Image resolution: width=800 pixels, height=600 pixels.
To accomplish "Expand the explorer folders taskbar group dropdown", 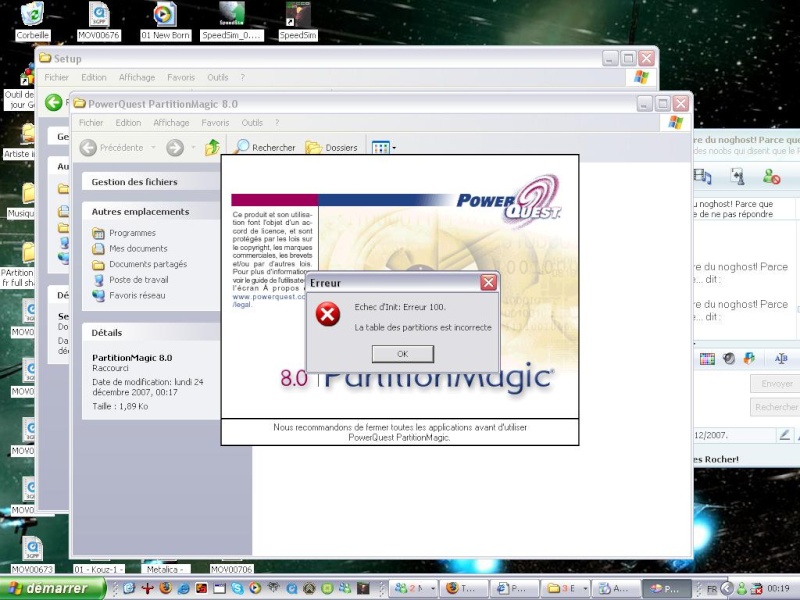I will [585, 589].
